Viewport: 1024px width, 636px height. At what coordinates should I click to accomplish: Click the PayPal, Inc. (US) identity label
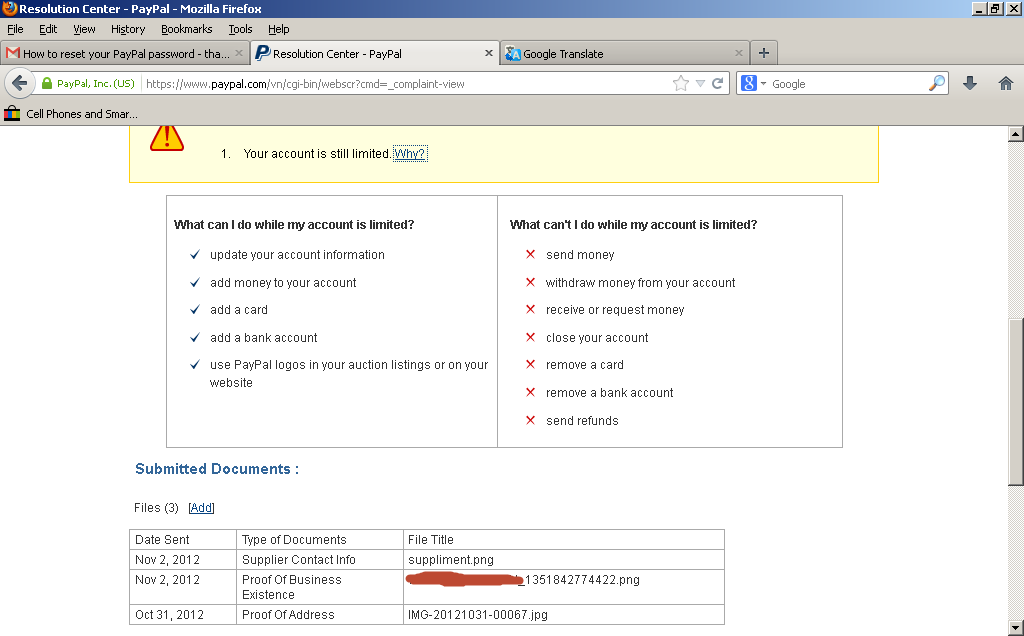(x=95, y=84)
